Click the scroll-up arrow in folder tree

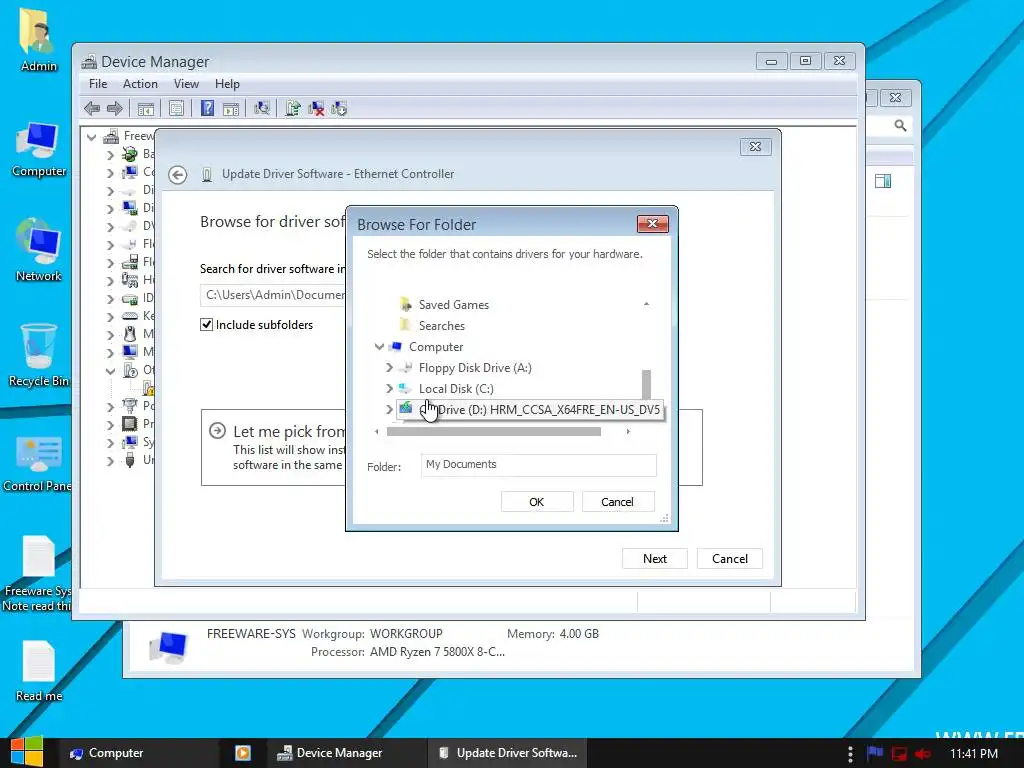646,304
